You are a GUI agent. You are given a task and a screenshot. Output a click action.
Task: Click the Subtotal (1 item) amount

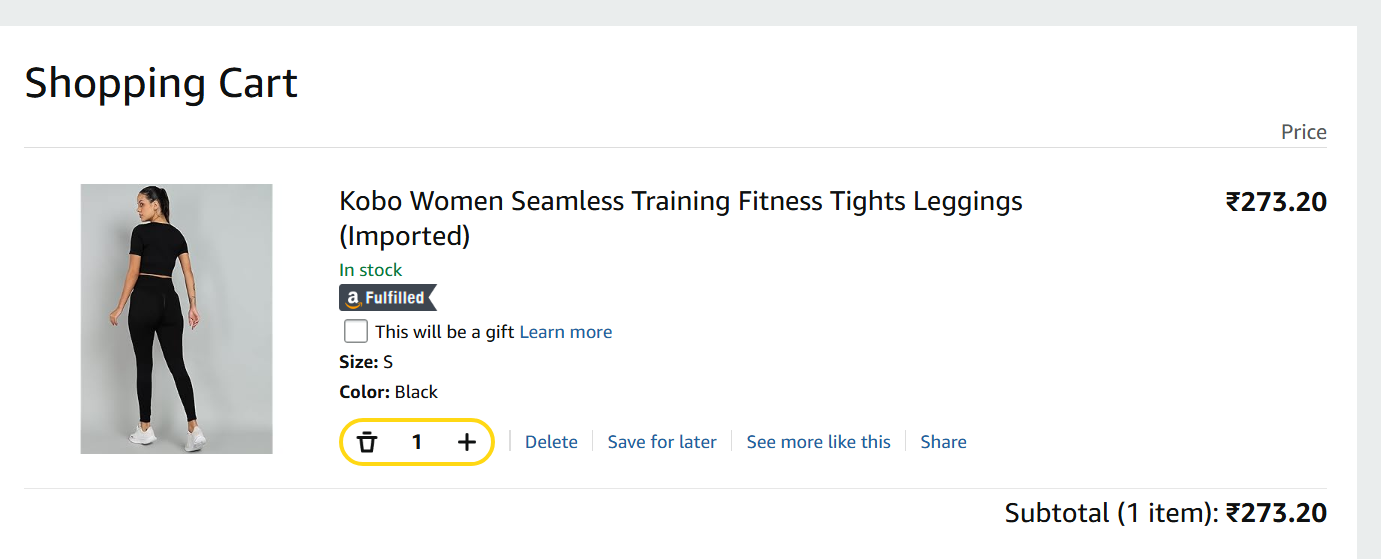click(x=1276, y=514)
